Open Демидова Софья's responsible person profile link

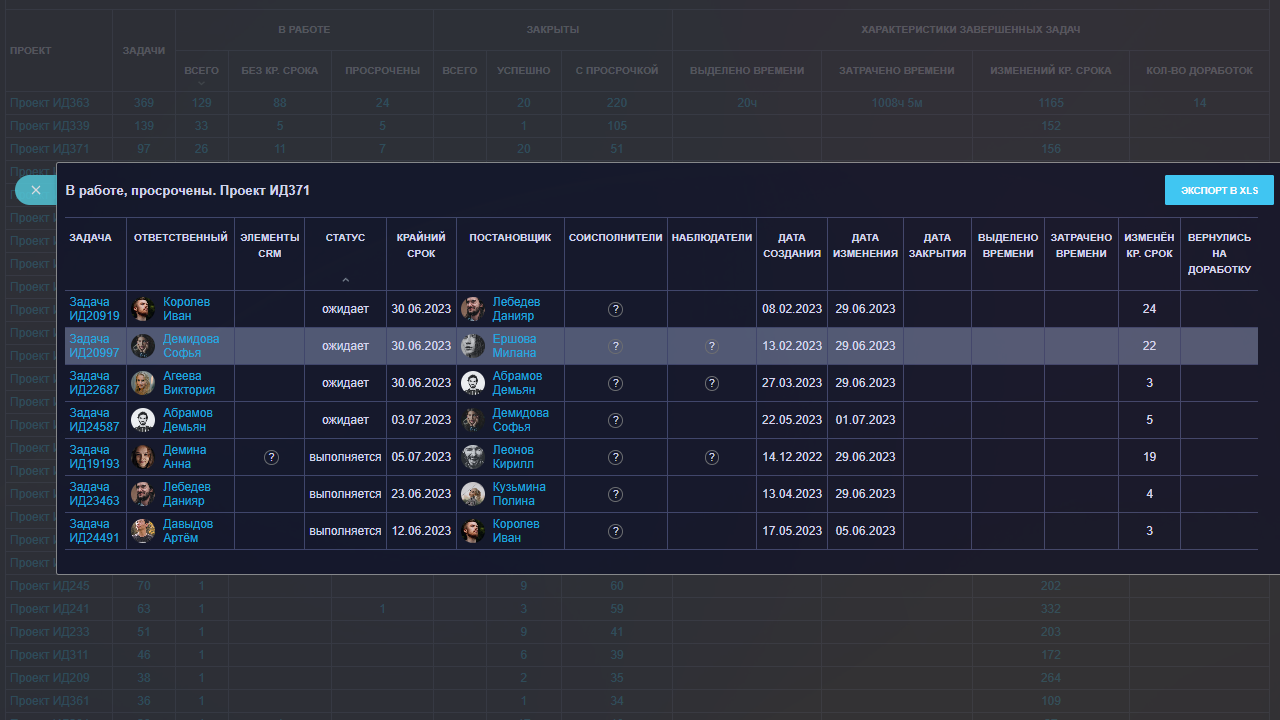coord(190,346)
